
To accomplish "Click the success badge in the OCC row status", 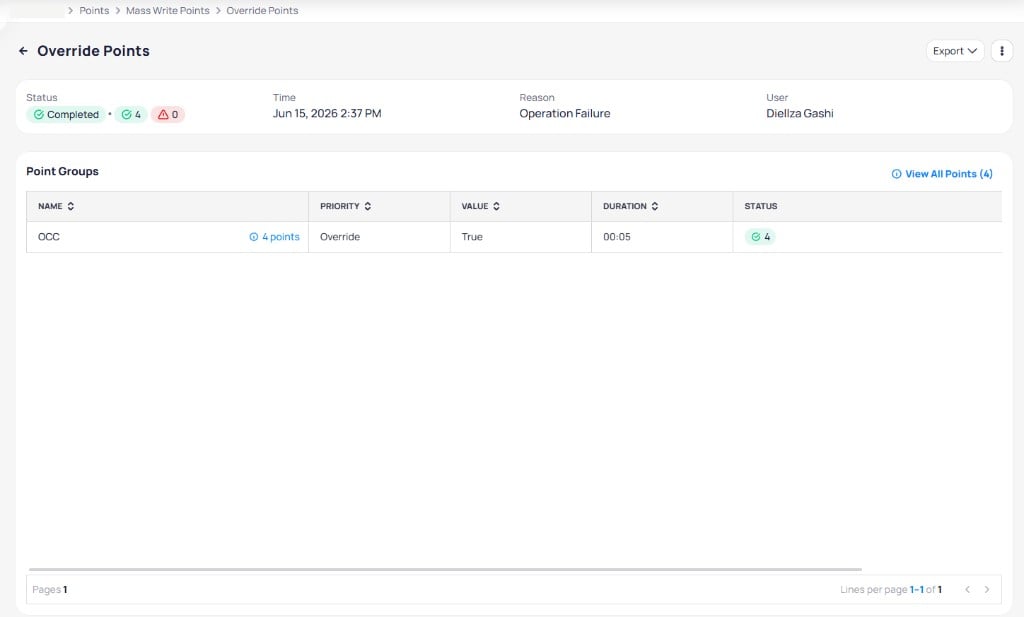I will pos(760,237).
